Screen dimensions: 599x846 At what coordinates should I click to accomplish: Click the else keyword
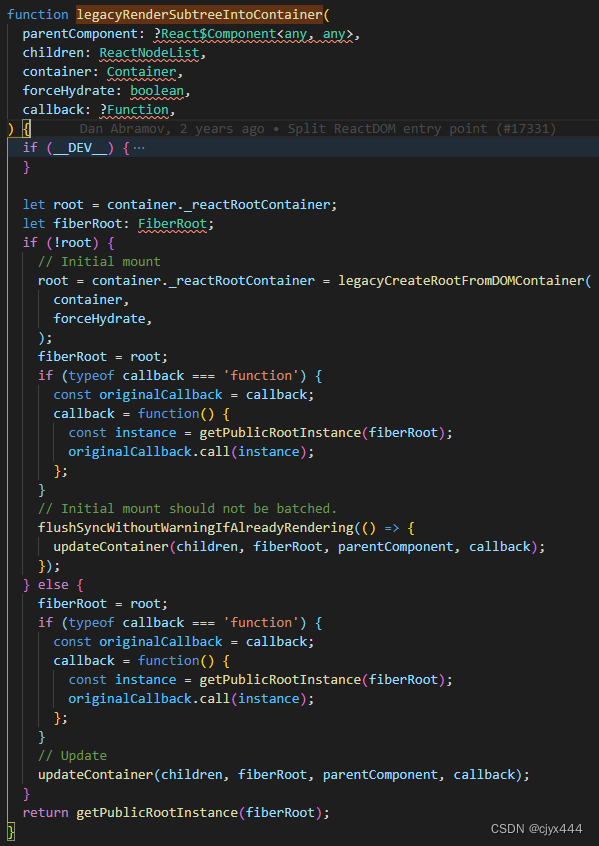click(x=53, y=585)
